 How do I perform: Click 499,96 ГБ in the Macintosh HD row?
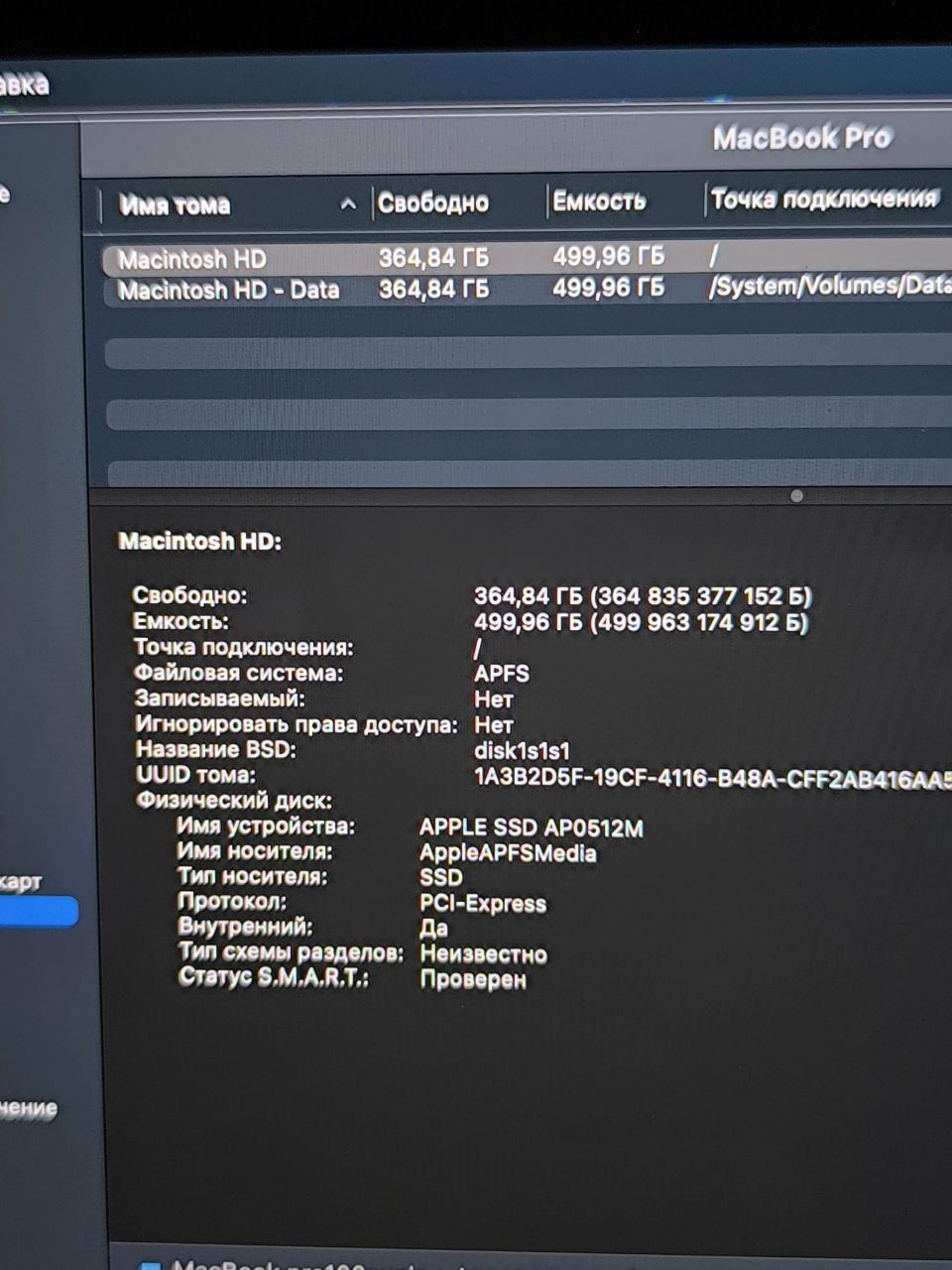point(608,256)
